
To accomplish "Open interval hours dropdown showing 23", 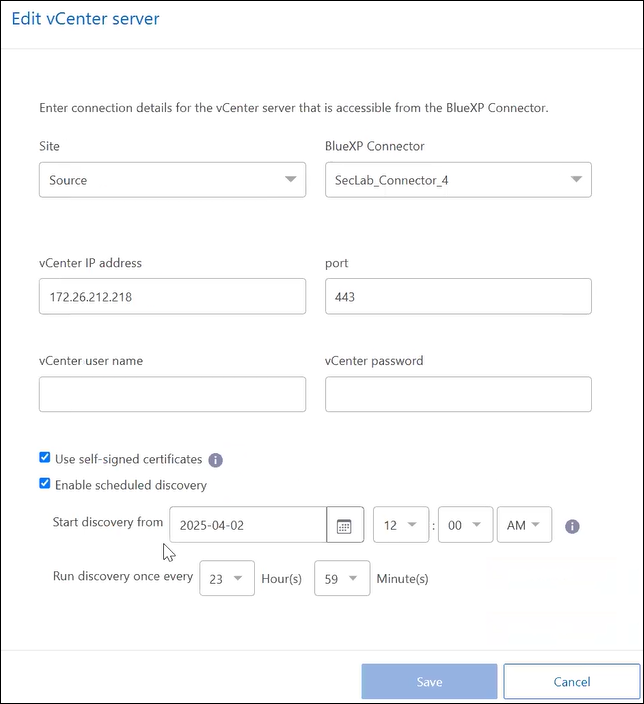I will (227, 578).
